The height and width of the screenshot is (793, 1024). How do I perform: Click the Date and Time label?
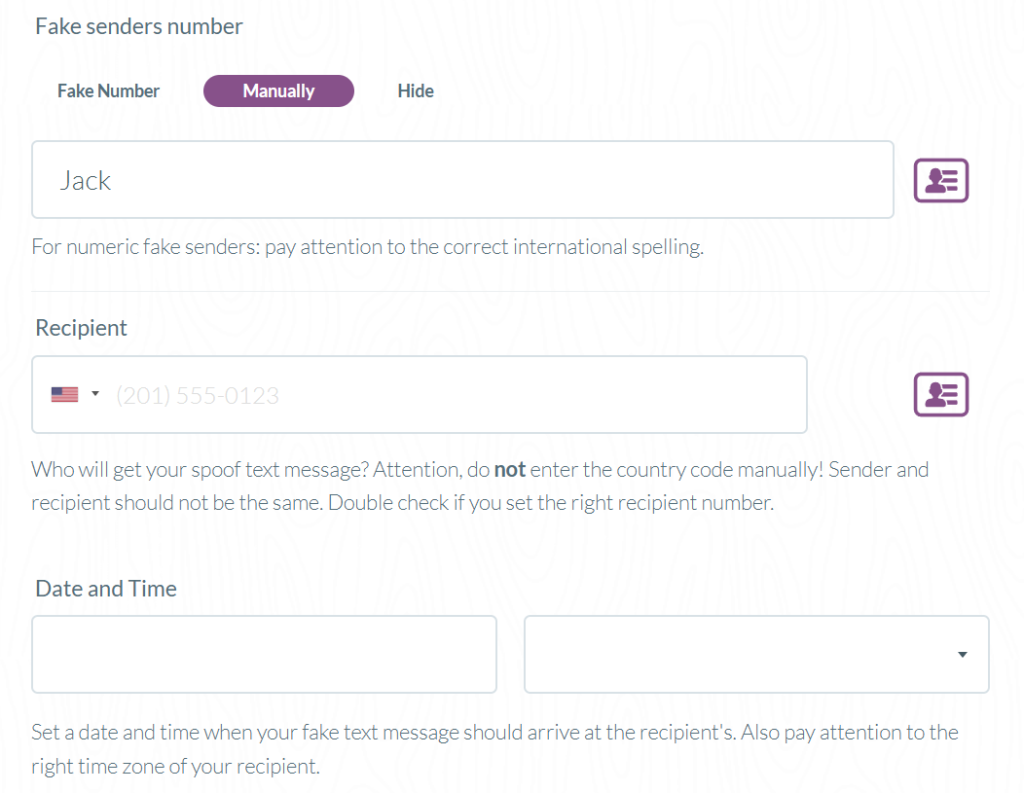106,589
